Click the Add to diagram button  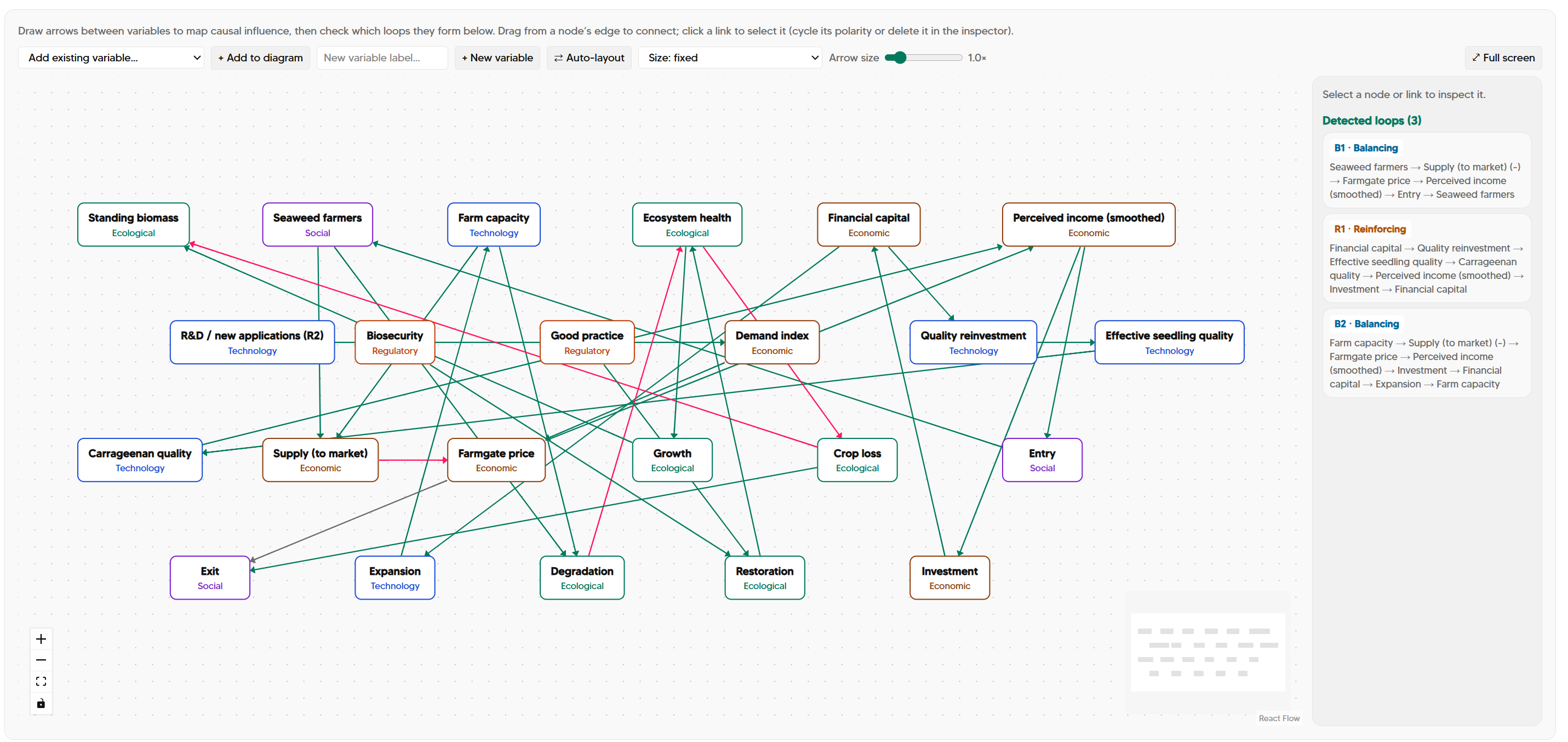pyautogui.click(x=261, y=58)
